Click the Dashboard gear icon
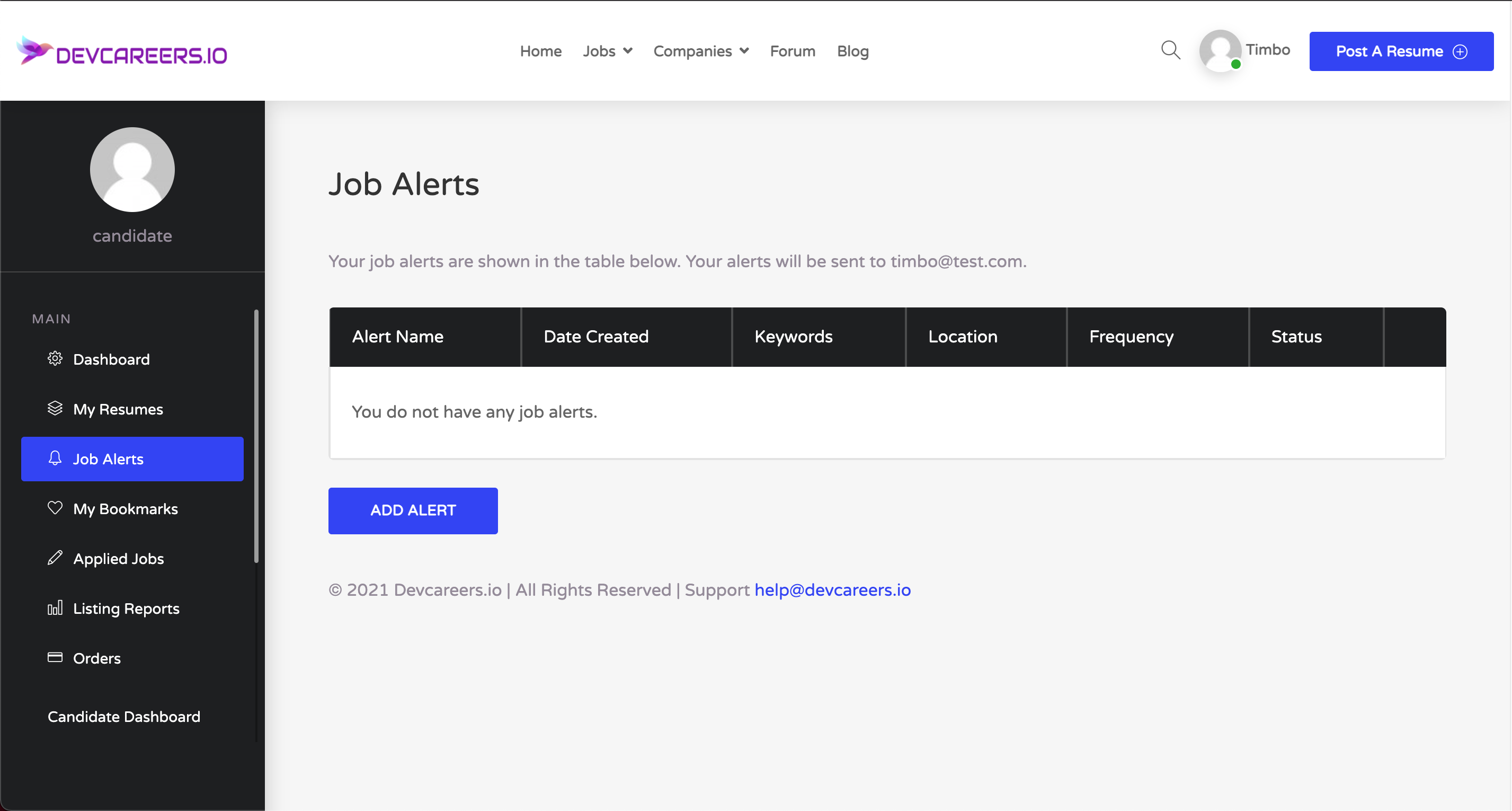This screenshot has height=811, width=1512. (x=55, y=358)
